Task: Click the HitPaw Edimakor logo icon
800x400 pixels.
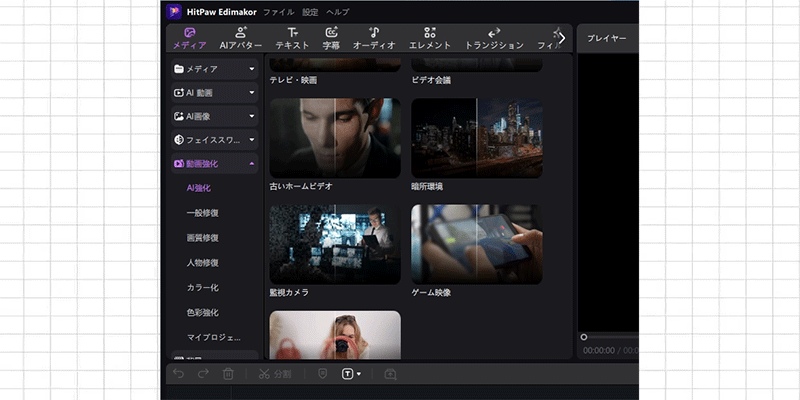Action: [x=174, y=12]
